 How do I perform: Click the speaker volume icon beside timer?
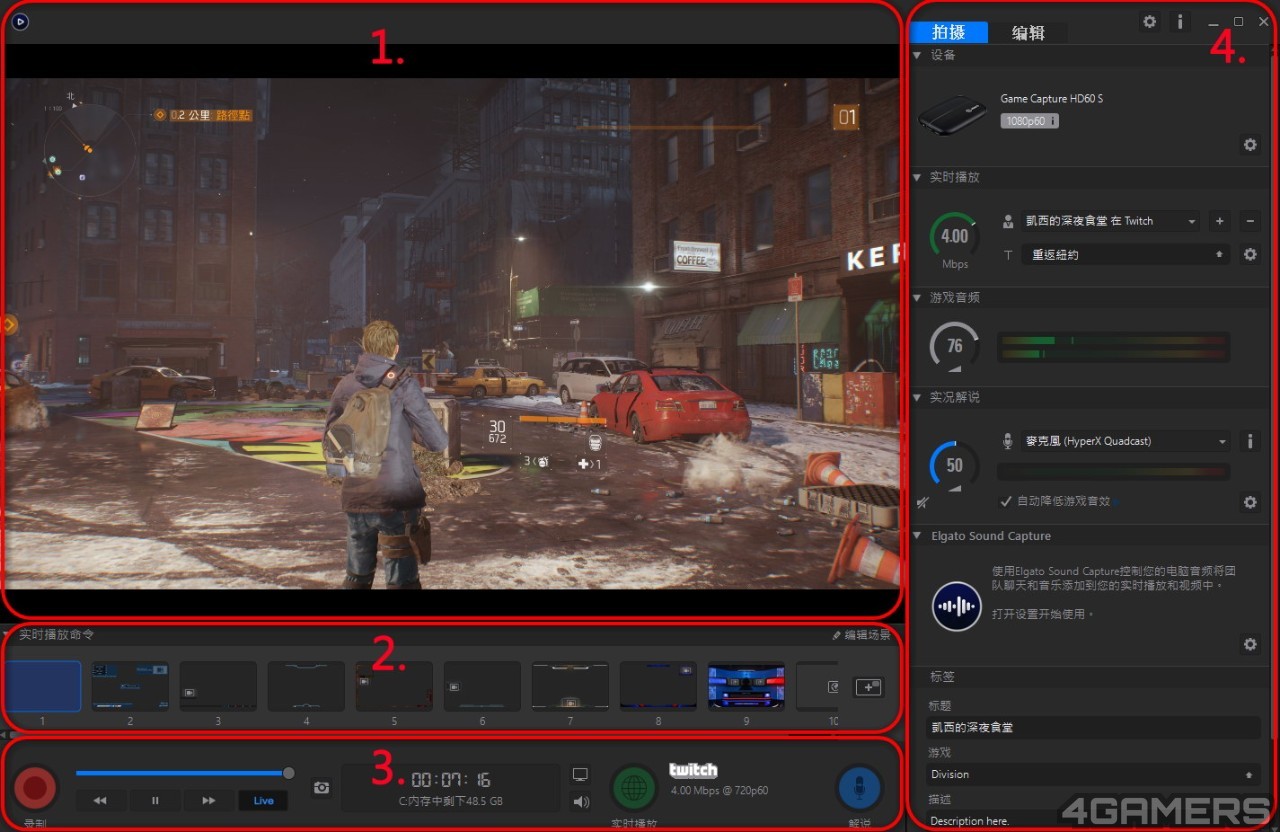pos(580,801)
